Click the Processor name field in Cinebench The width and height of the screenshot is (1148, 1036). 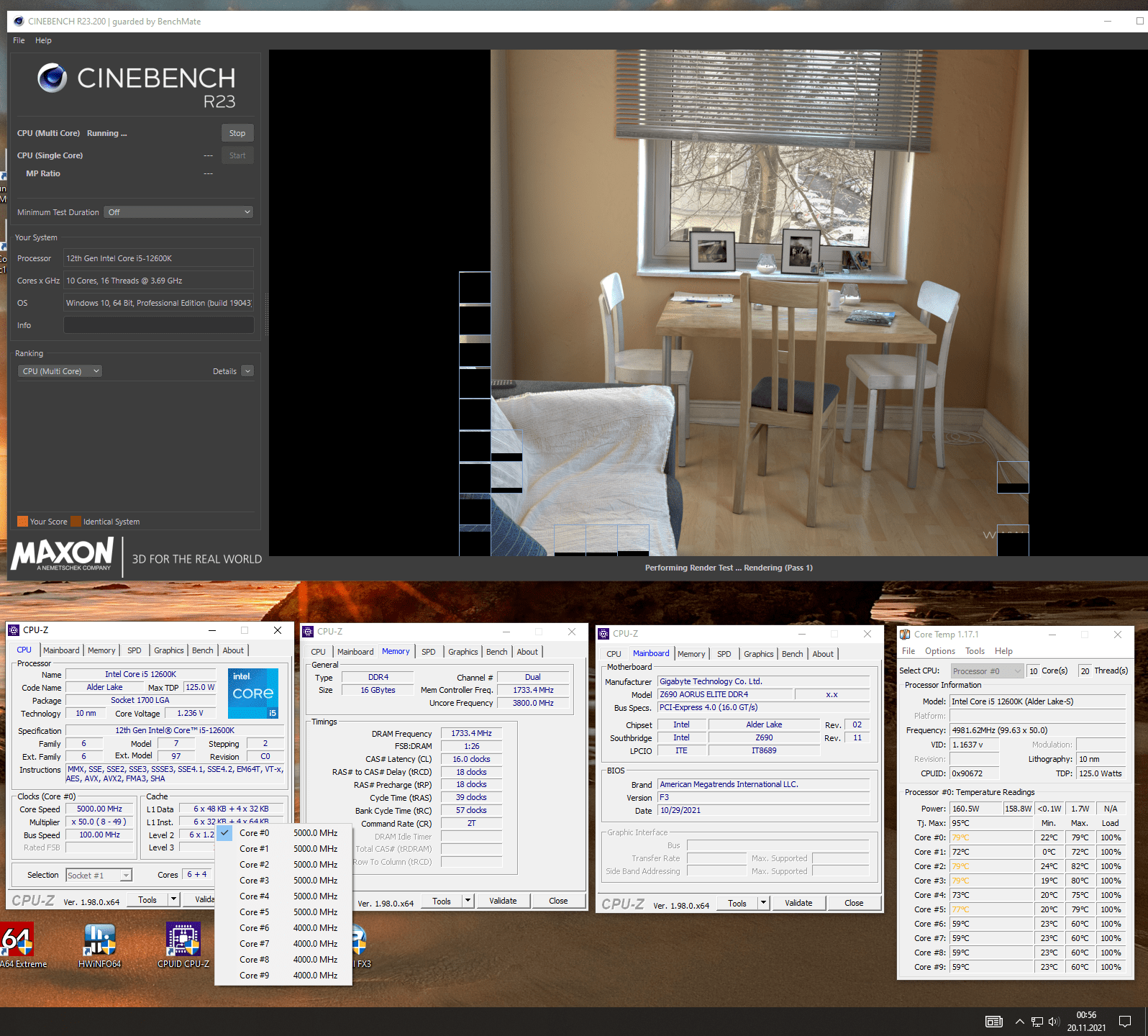158,258
